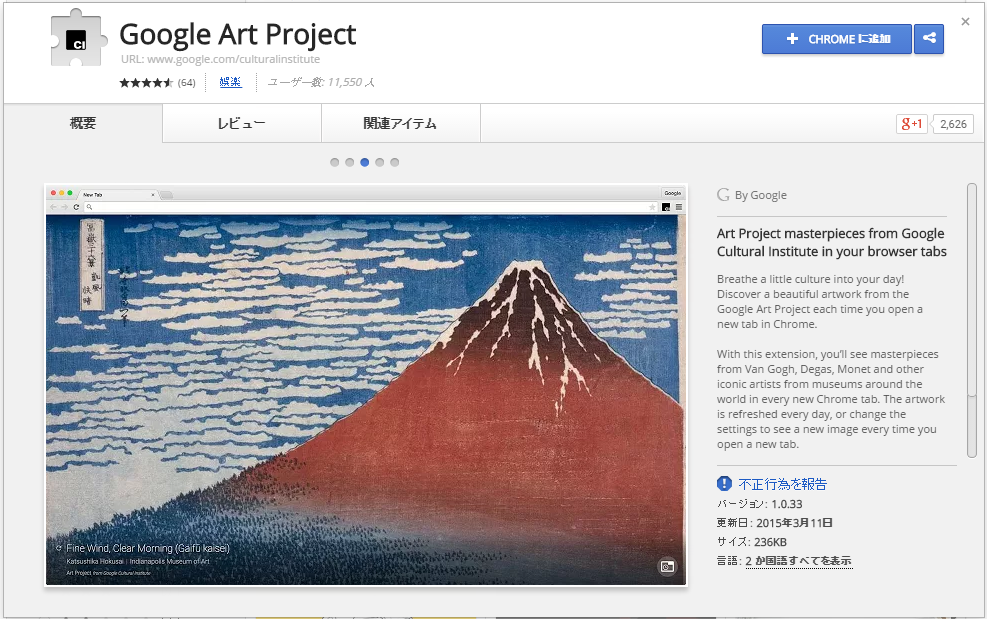Switch to the 関連アイテム tab
The width and height of the screenshot is (987, 619).
(x=400, y=124)
